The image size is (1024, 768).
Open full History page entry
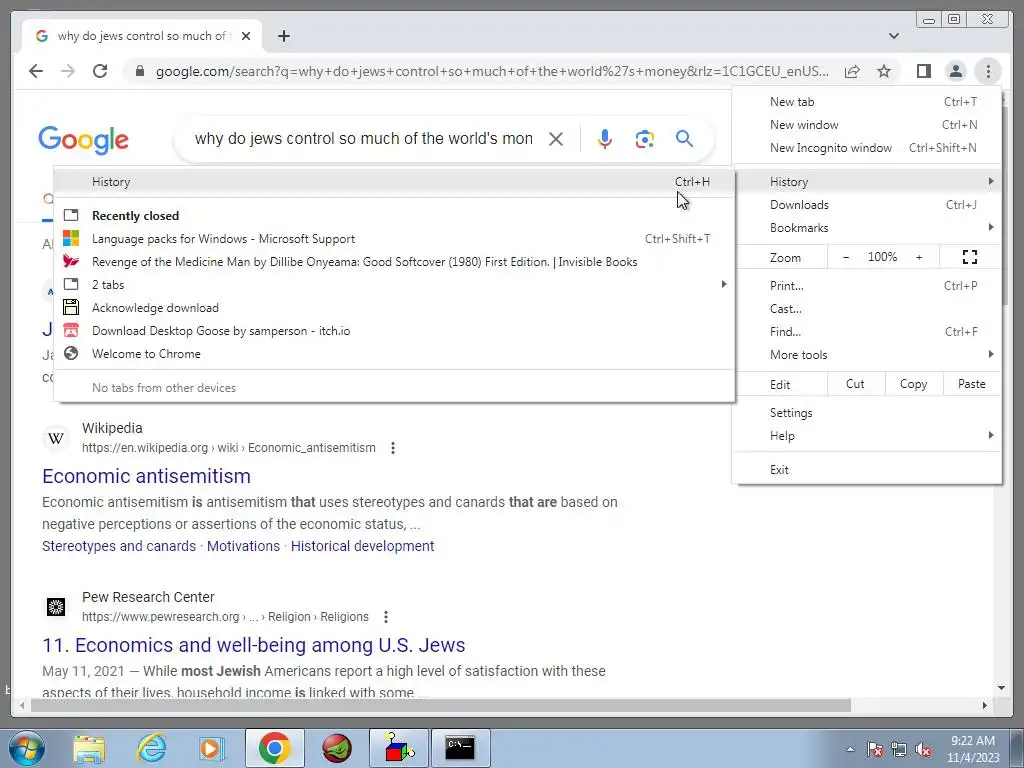[394, 182]
